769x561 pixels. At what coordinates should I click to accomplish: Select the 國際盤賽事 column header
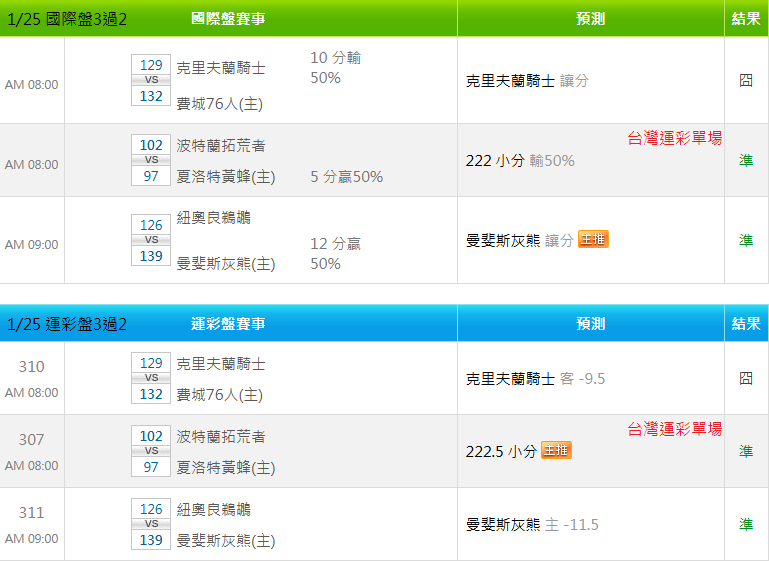pyautogui.click(x=228, y=19)
